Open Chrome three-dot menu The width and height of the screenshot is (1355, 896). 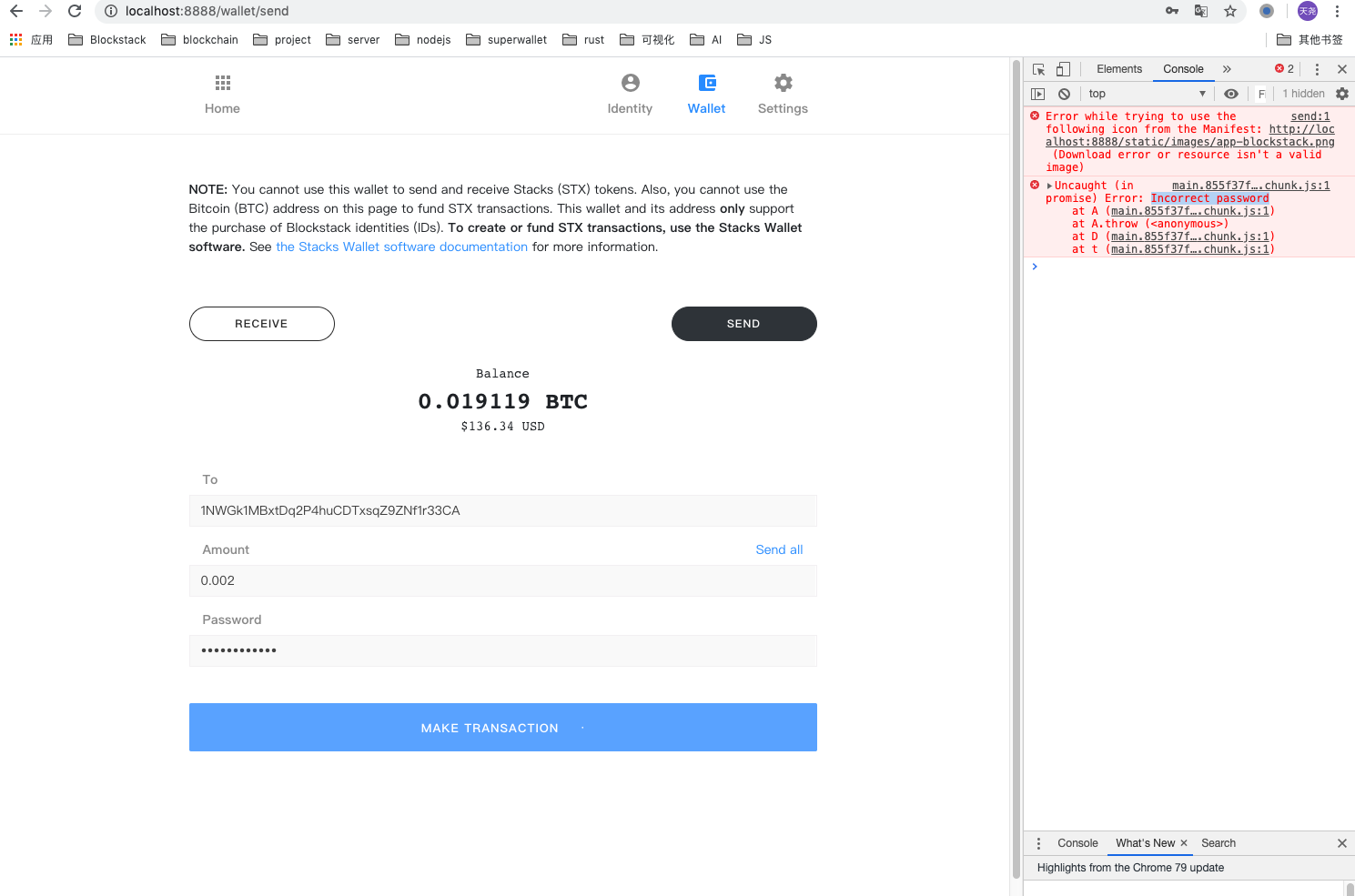click(x=1337, y=11)
